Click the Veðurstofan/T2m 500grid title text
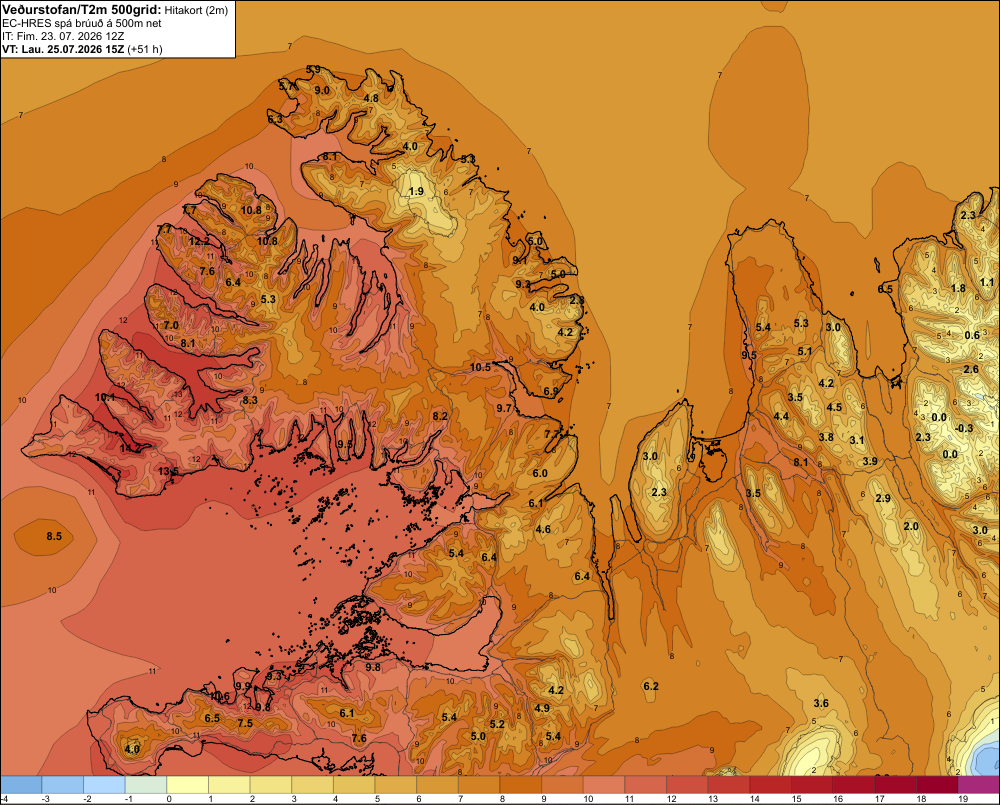The height and width of the screenshot is (805, 1000). 82,9
